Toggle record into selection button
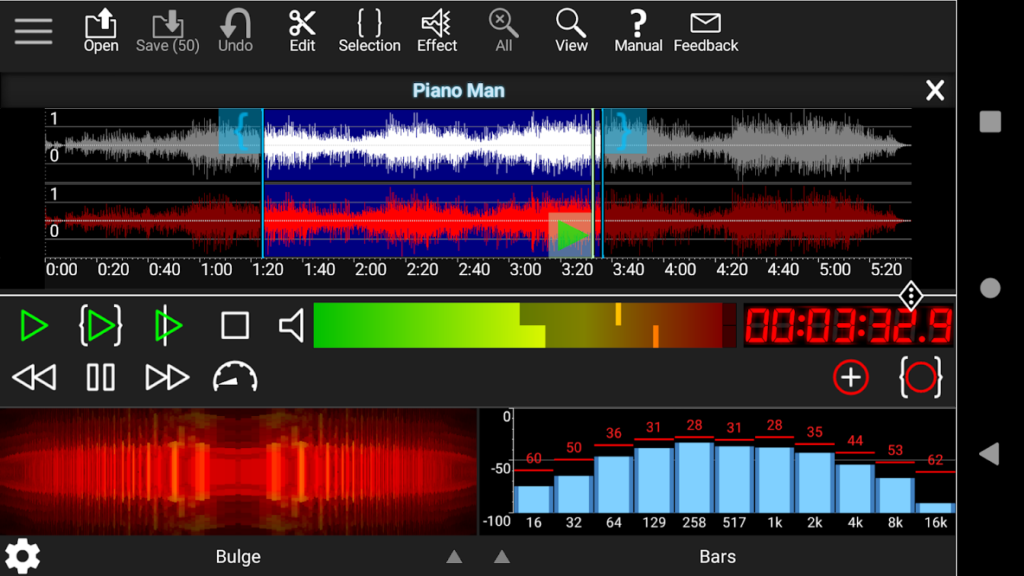The width and height of the screenshot is (1024, 576). (920, 377)
